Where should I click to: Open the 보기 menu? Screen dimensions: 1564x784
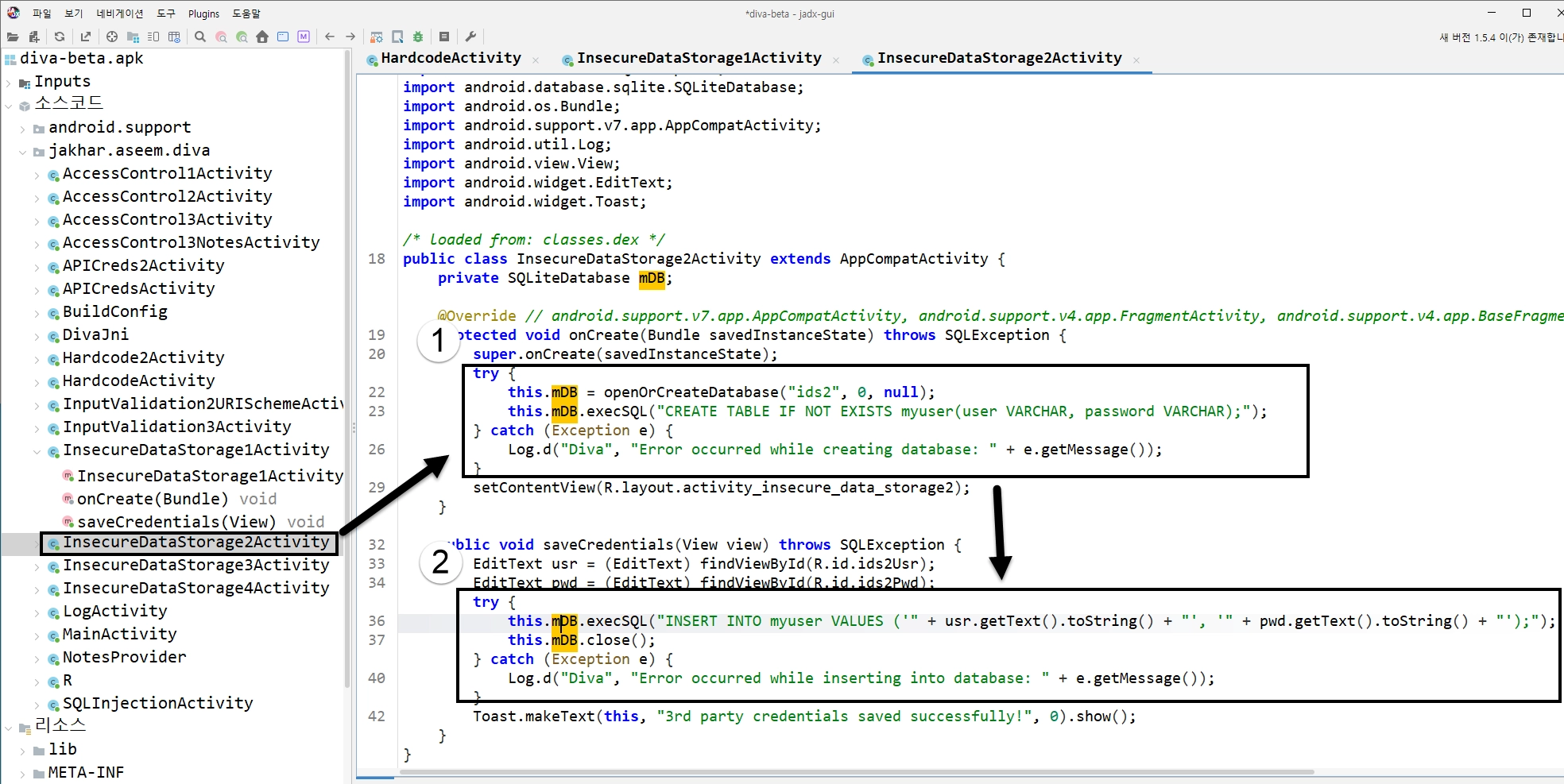tap(74, 14)
